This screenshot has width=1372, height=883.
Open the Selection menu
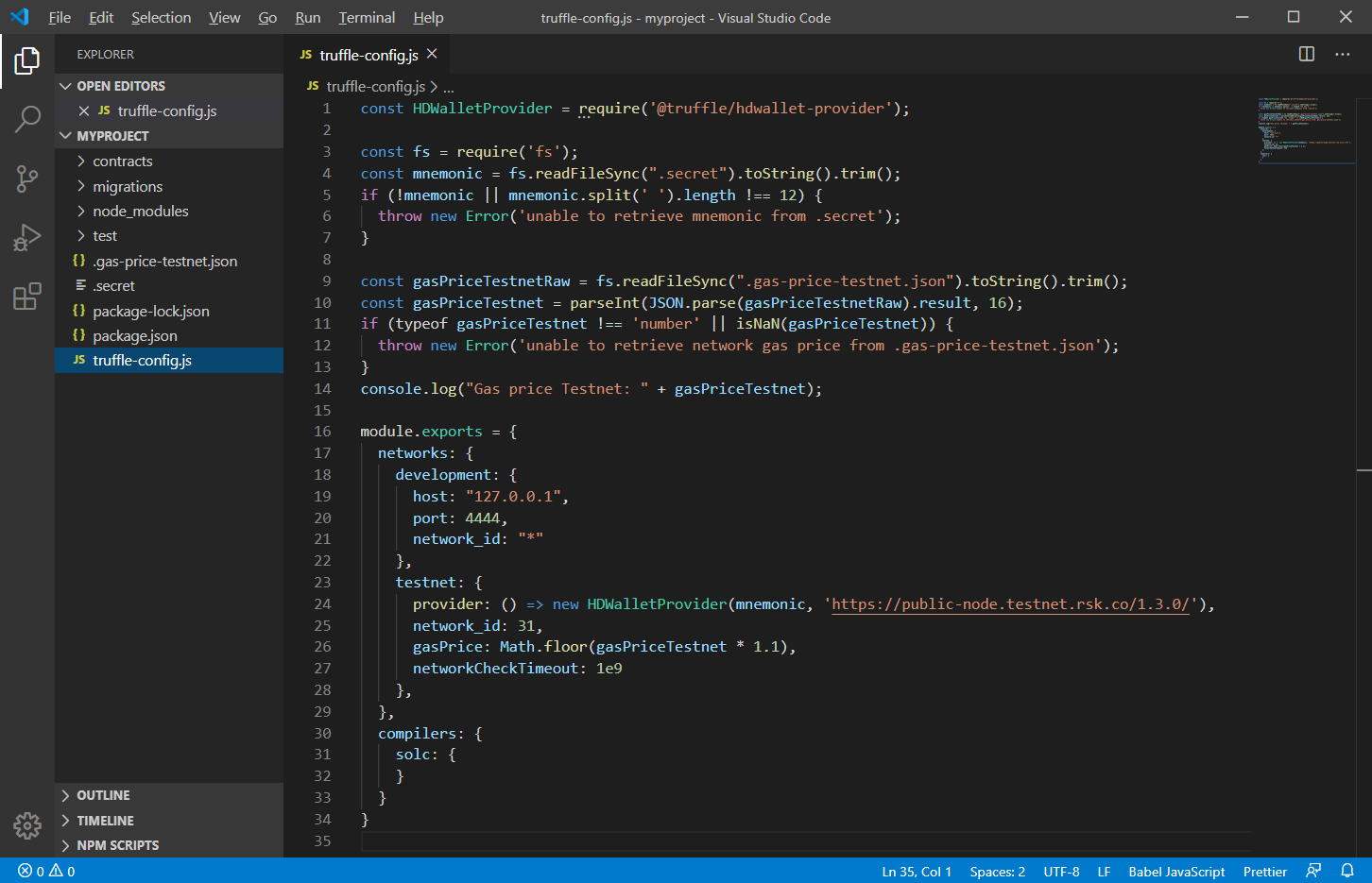161,17
